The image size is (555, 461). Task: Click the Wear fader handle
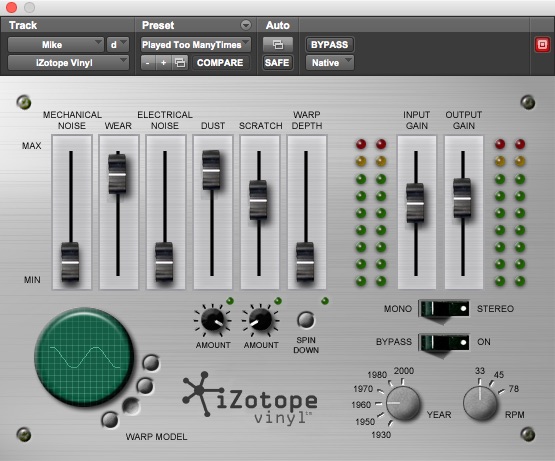tap(117, 173)
